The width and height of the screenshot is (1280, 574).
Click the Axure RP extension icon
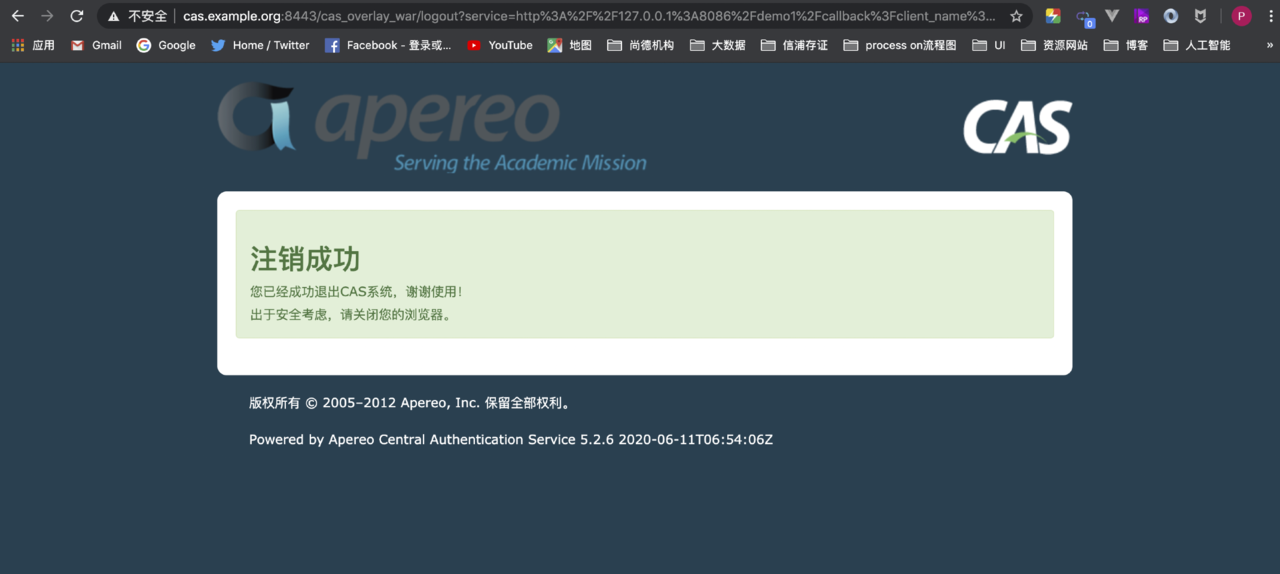(1142, 16)
